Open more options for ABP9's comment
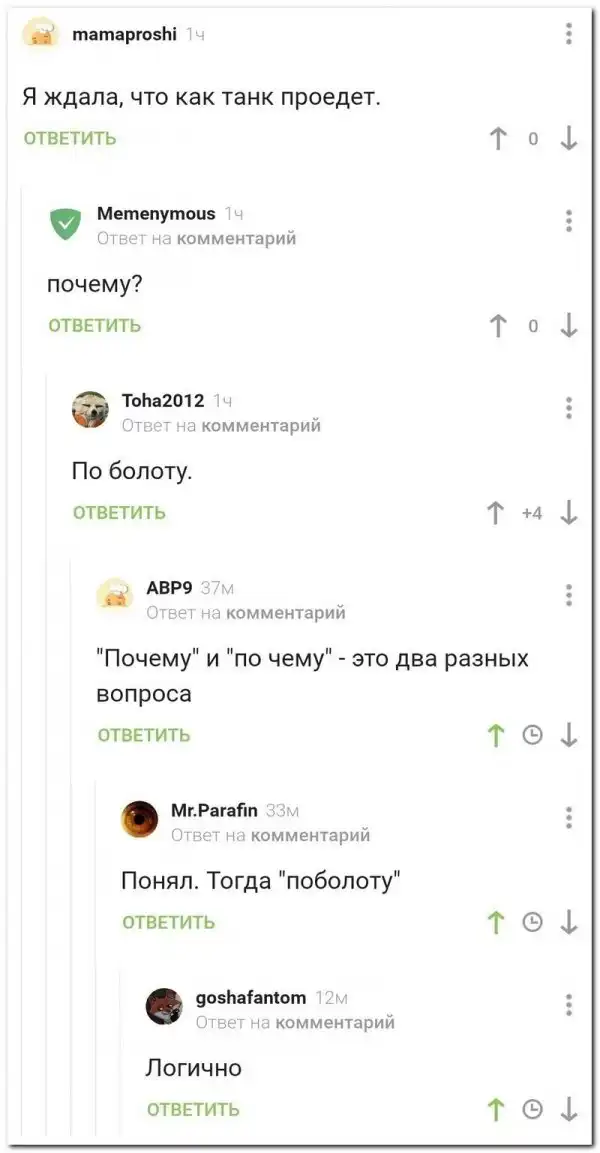 click(569, 595)
